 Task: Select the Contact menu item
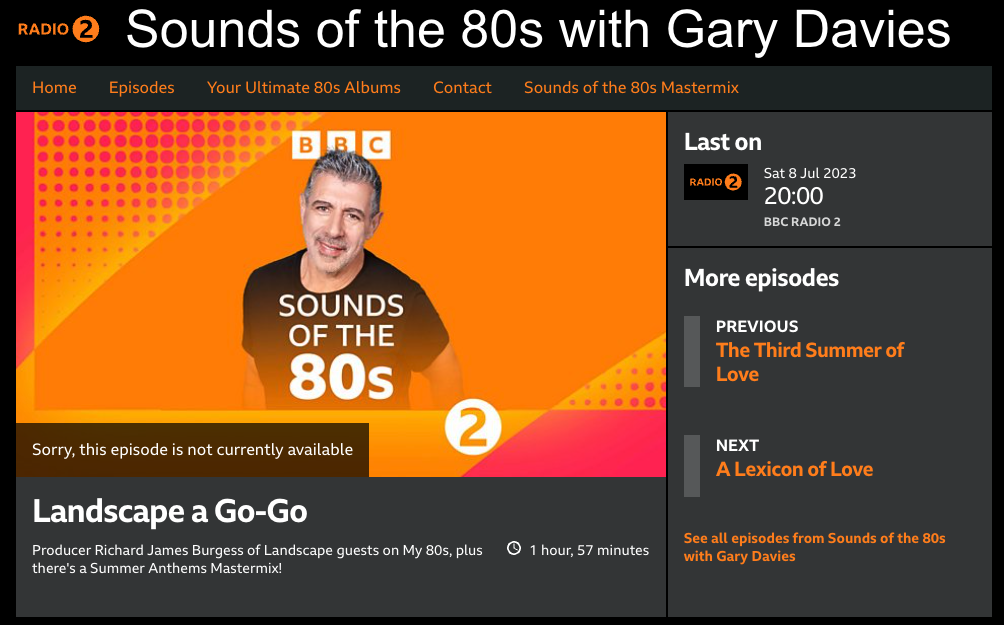pyautogui.click(x=462, y=88)
